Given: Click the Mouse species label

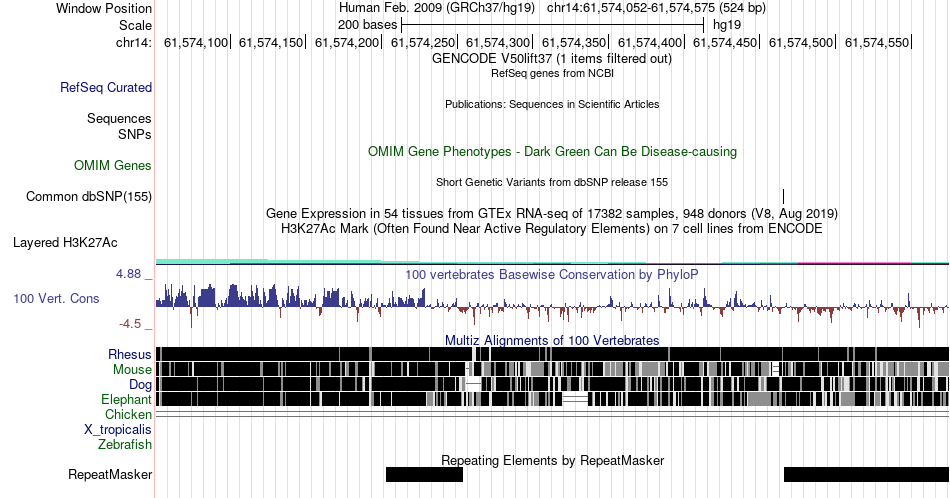Looking at the screenshot, I should [132, 370].
